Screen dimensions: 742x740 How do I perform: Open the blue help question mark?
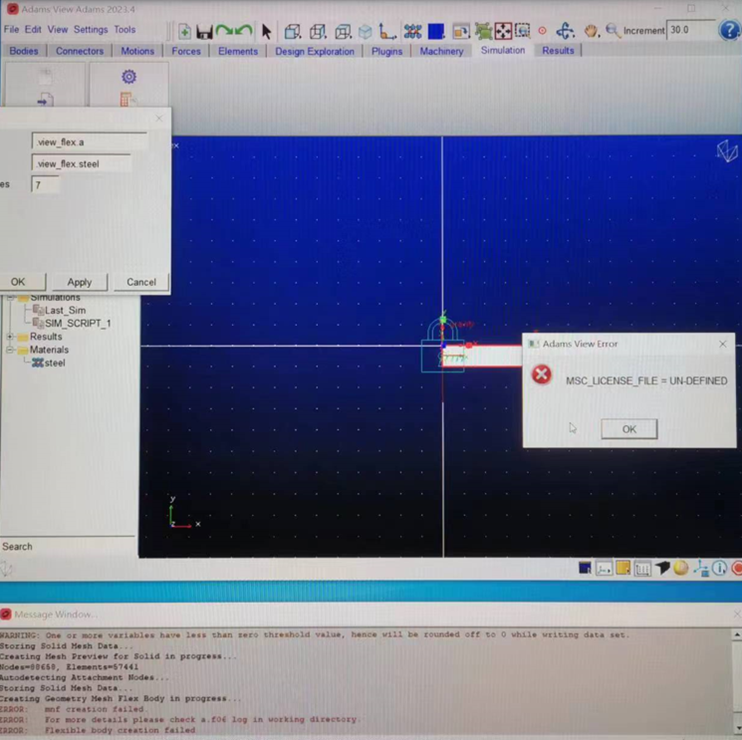[x=729, y=30]
